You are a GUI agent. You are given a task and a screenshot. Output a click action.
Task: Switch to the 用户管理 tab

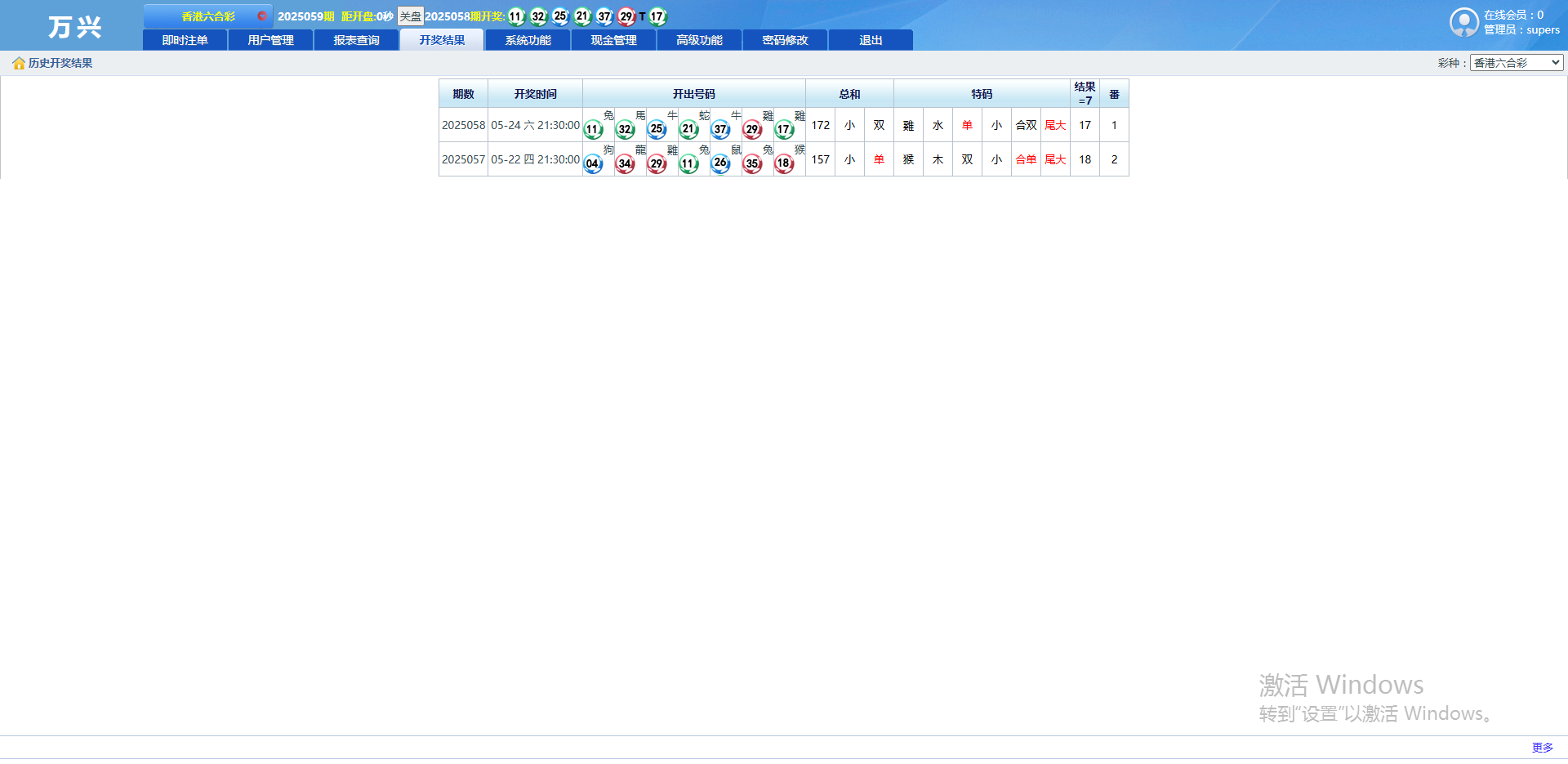coord(270,40)
